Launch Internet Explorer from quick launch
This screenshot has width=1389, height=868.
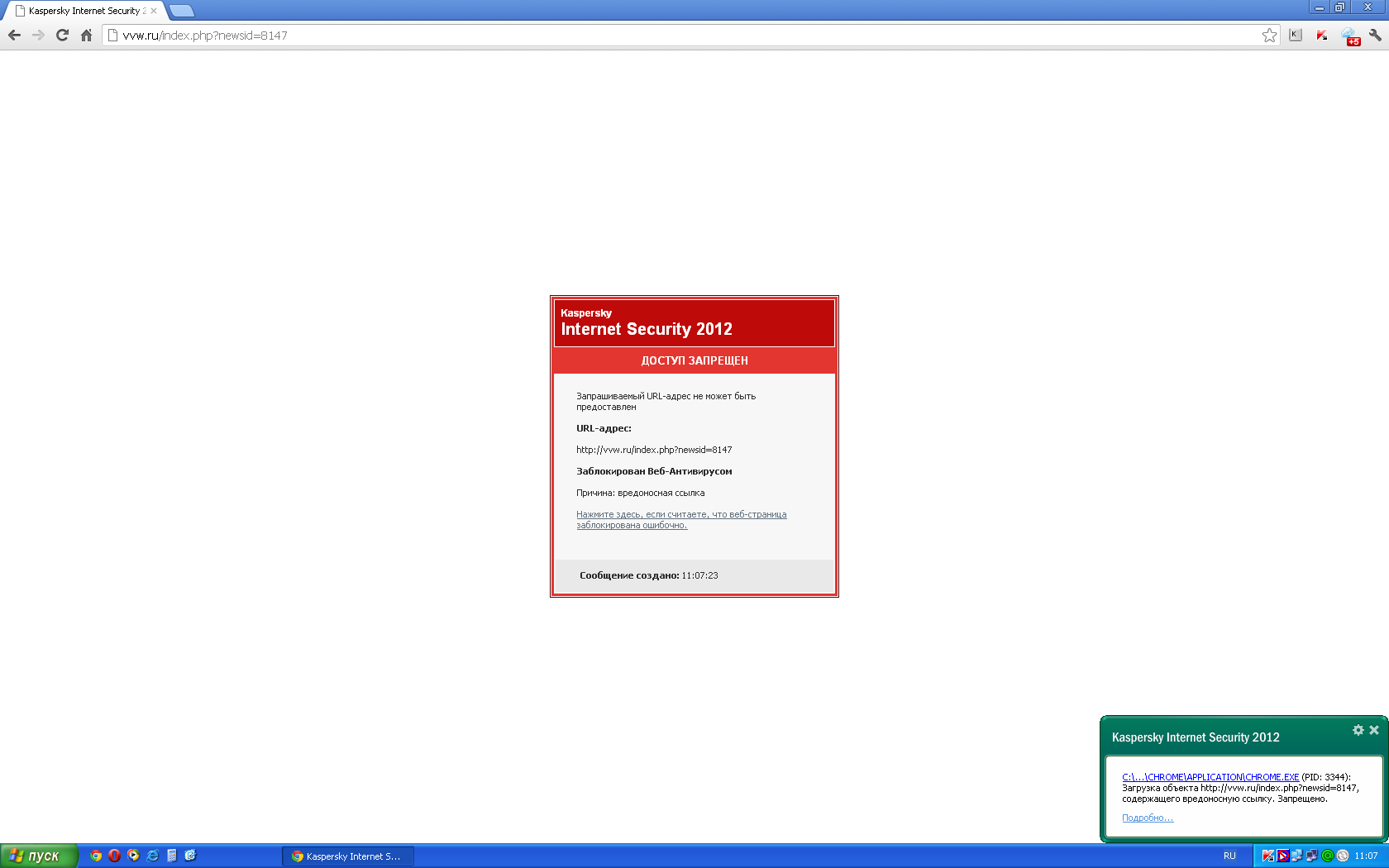pos(153,856)
